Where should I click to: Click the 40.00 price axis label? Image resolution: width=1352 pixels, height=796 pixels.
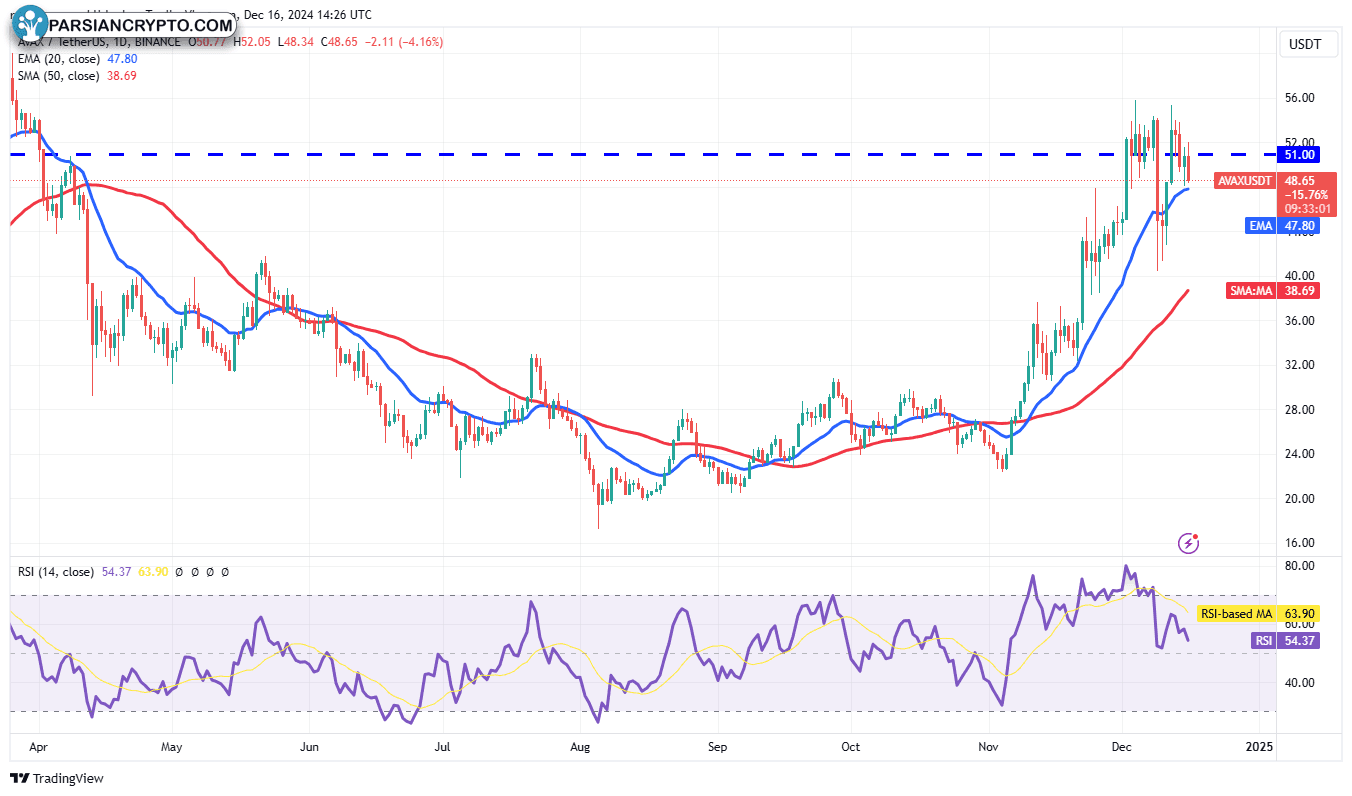click(1299, 276)
